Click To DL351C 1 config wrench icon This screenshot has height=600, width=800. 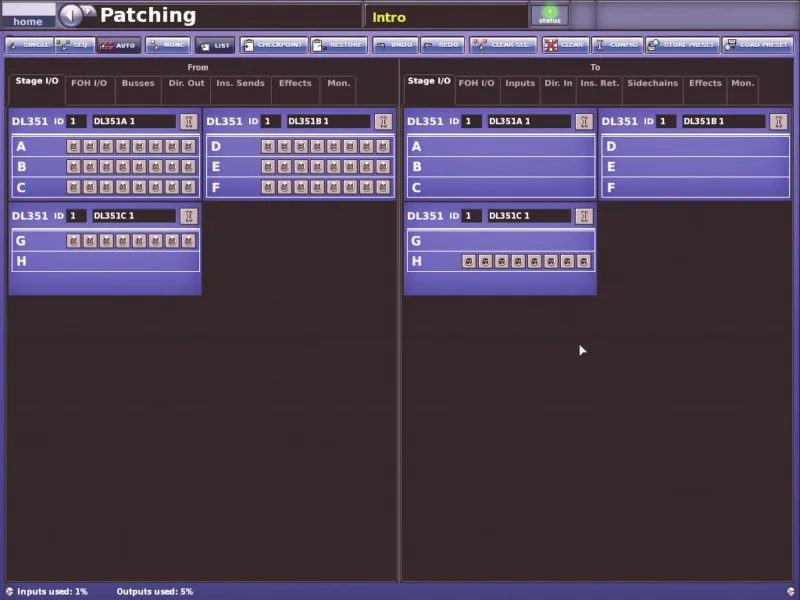tap(584, 216)
